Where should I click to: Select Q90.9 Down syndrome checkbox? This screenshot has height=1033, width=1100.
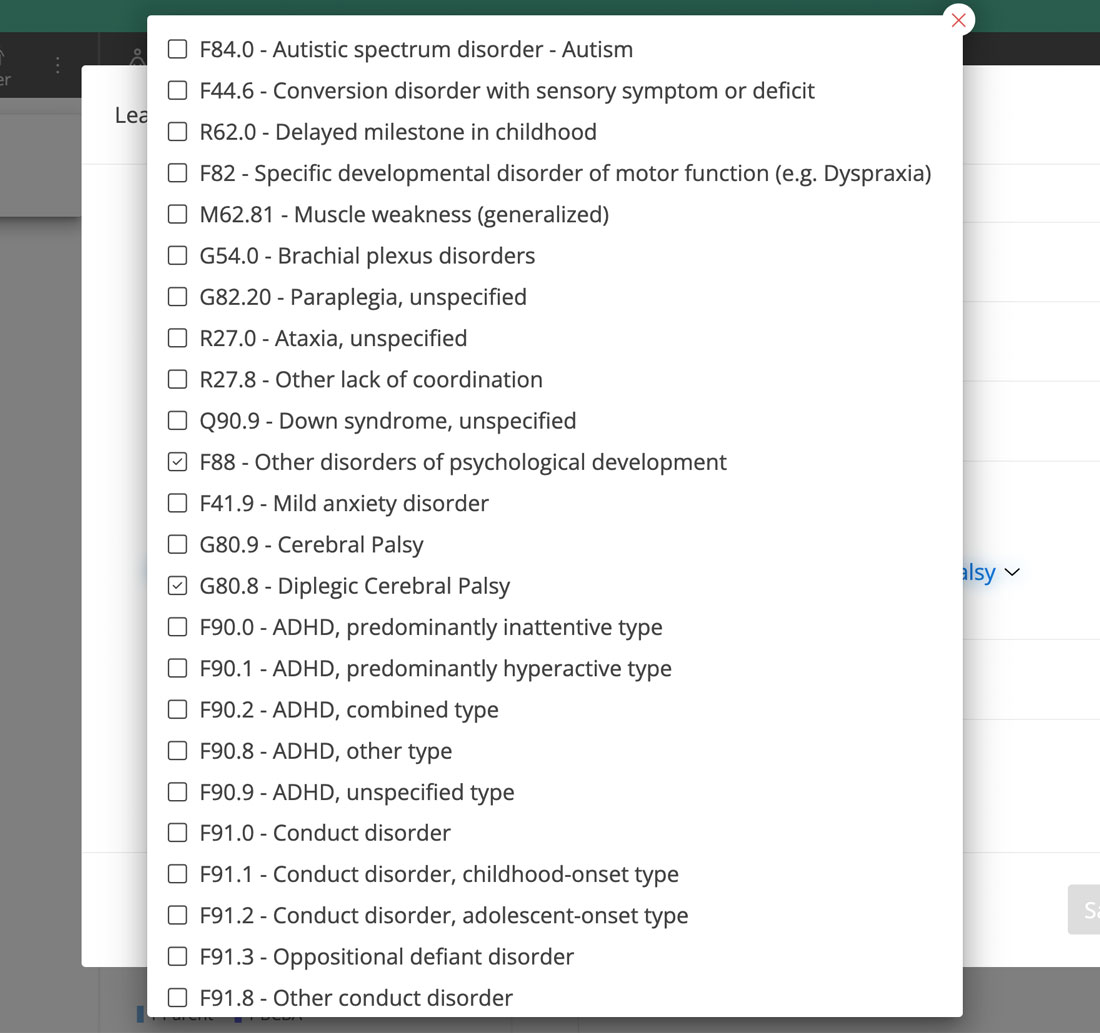pos(177,420)
